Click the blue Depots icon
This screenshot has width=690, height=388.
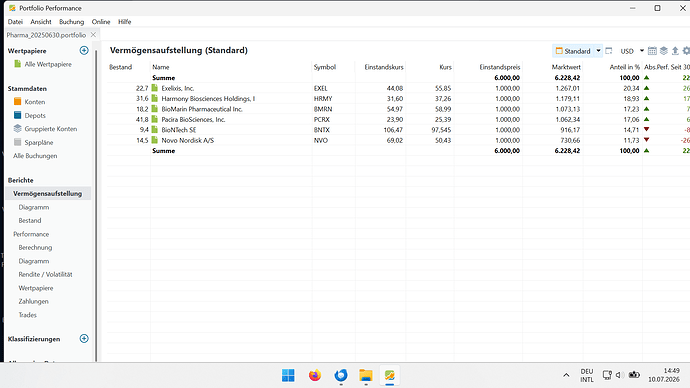pyautogui.click(x=18, y=115)
